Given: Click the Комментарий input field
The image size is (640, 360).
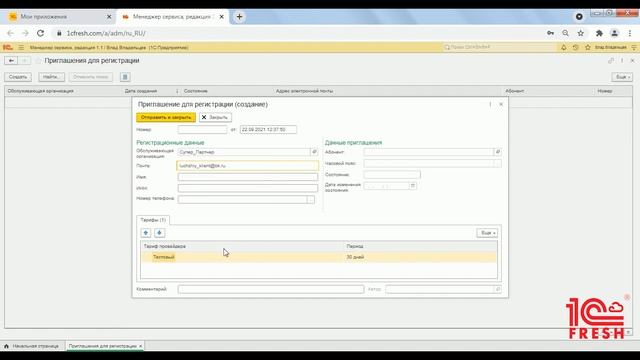Looking at the screenshot, I should pos(271,289).
